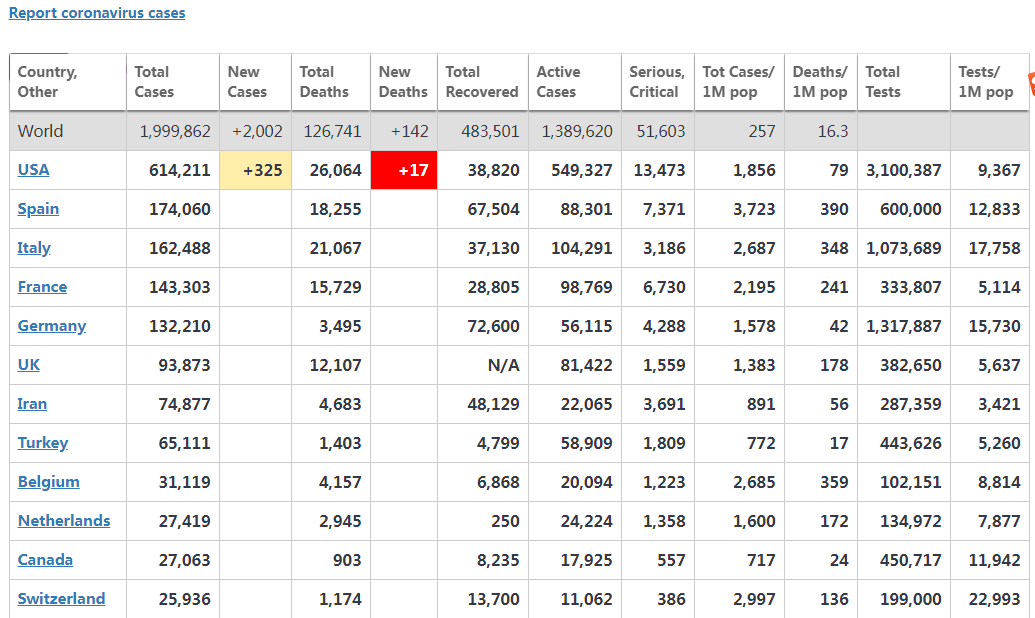
Task: Select UK total deaths 12,107
Action: coord(331,364)
